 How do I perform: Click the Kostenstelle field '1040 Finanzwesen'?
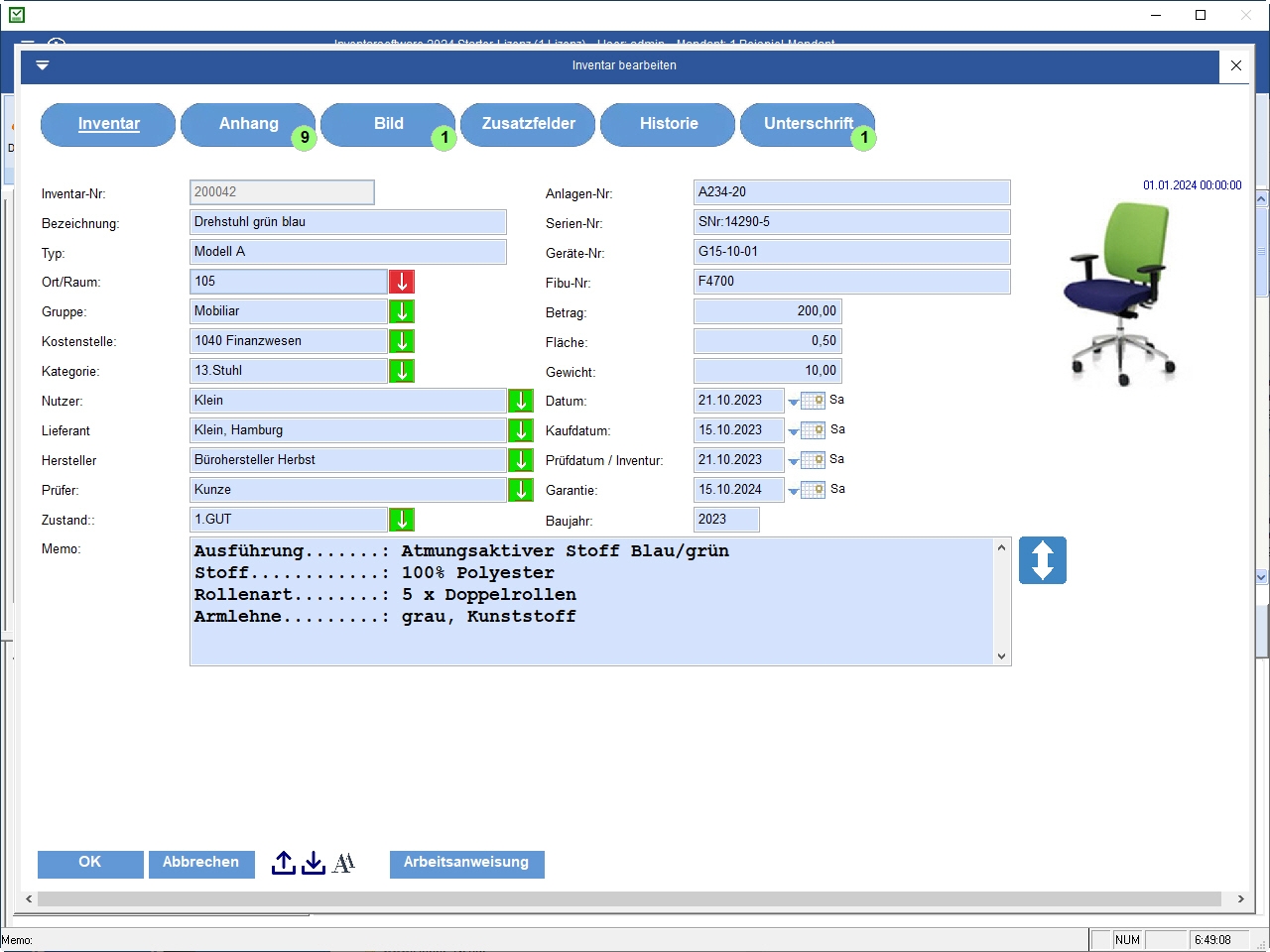pos(288,341)
